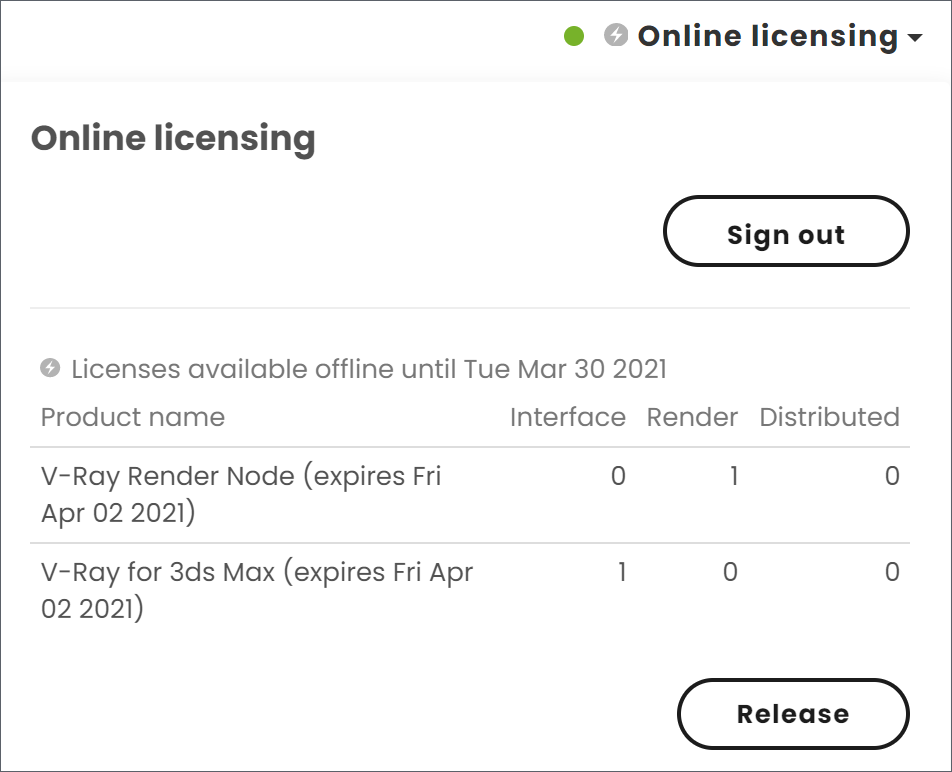The height and width of the screenshot is (772, 952).
Task: Click Render count for V-Ray for 3ds Max
Action: [730, 572]
